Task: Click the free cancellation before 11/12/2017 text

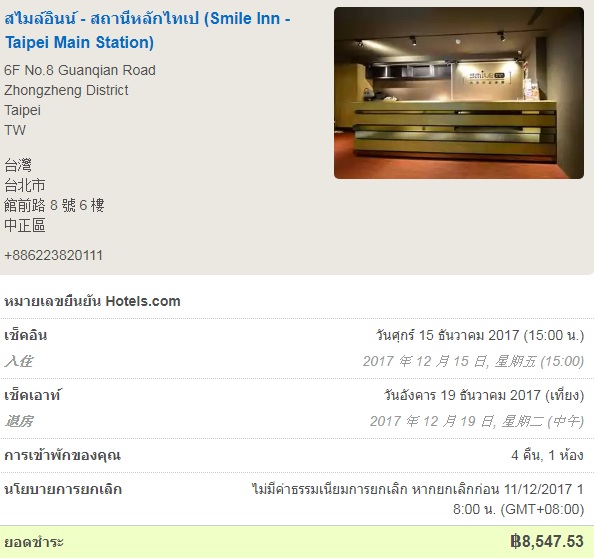Action: 417,499
